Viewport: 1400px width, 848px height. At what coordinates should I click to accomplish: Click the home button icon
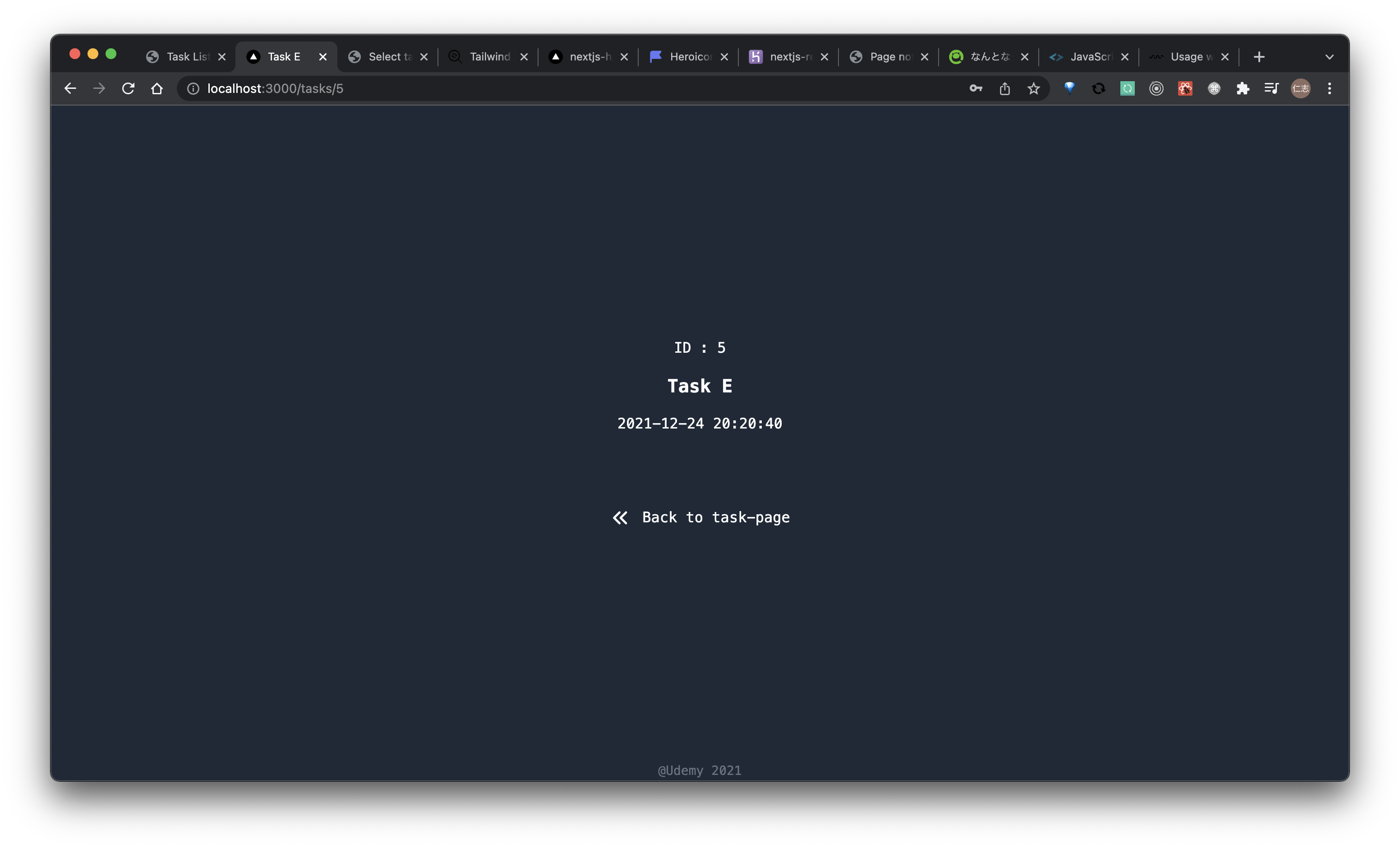tap(157, 89)
